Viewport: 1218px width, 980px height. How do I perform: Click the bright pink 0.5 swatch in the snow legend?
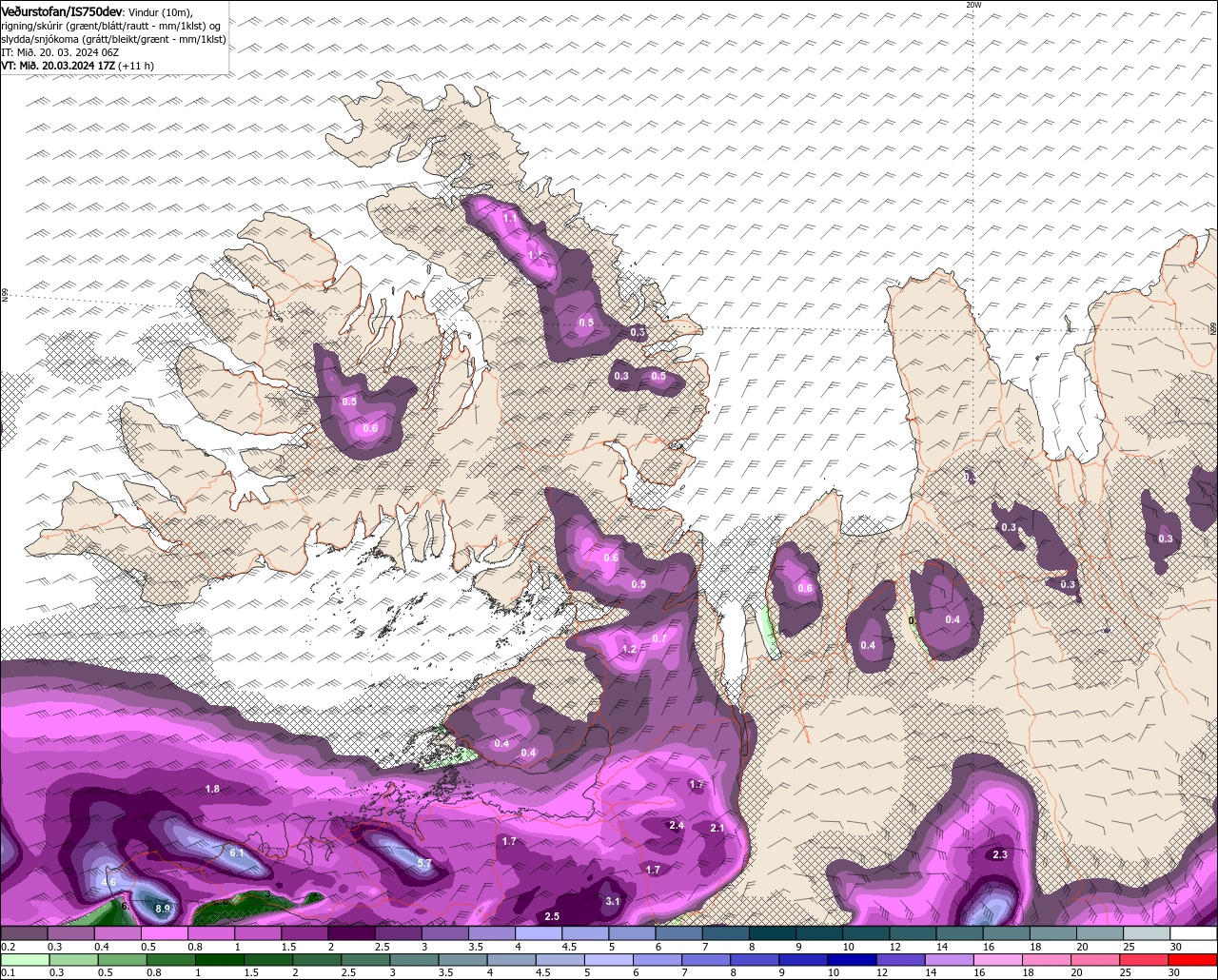click(x=164, y=933)
